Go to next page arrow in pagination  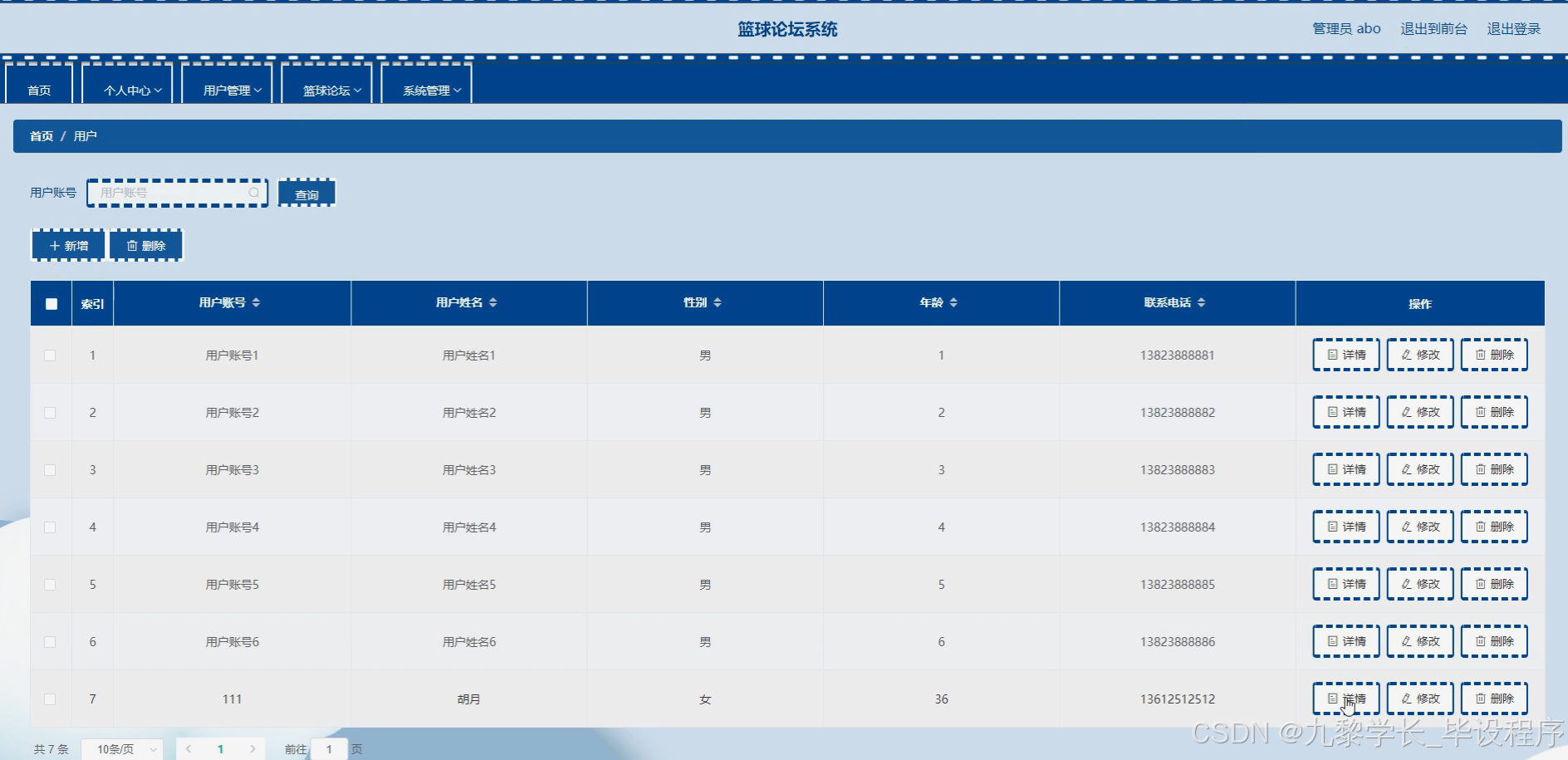pyautogui.click(x=252, y=749)
